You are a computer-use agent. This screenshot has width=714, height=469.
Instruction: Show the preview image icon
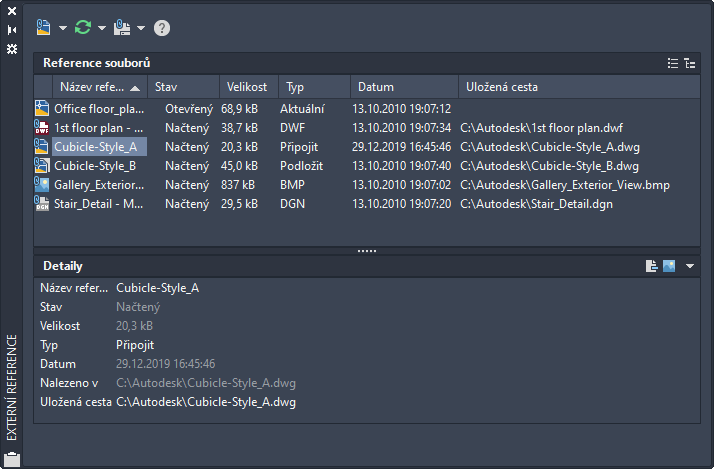pos(669,266)
